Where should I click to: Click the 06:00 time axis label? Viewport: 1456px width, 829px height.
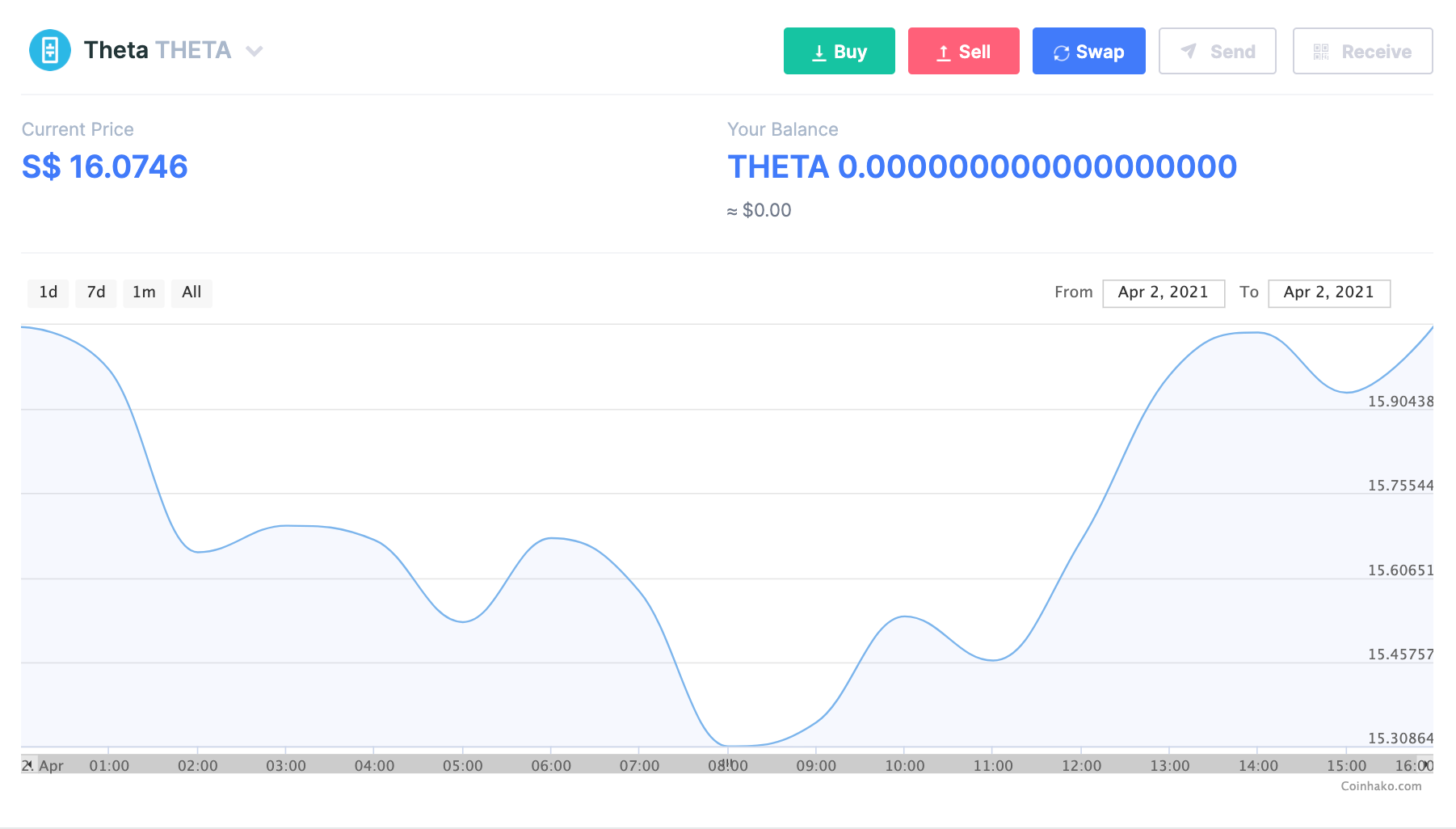551,766
